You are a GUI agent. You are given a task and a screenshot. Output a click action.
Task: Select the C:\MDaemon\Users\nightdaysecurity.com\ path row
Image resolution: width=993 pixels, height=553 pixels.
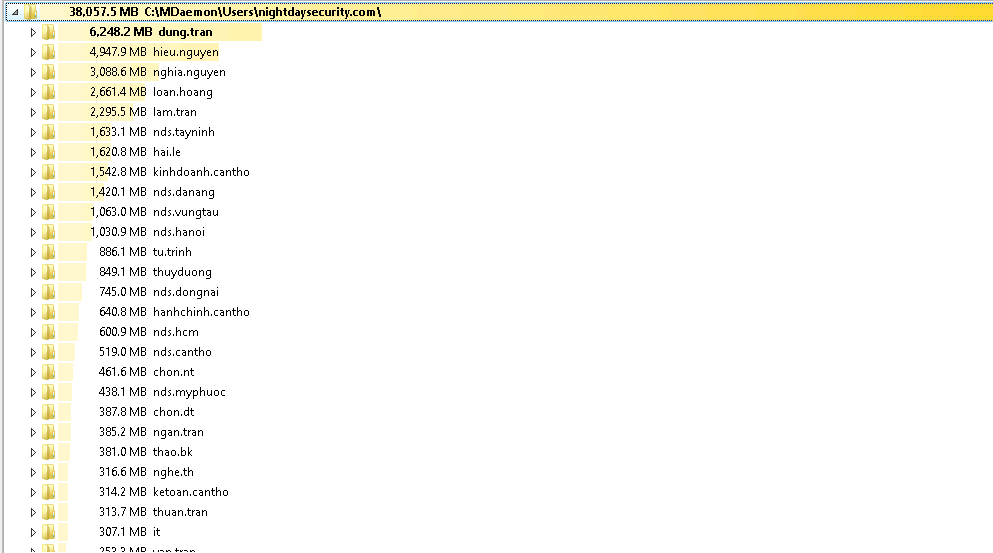[499, 12]
